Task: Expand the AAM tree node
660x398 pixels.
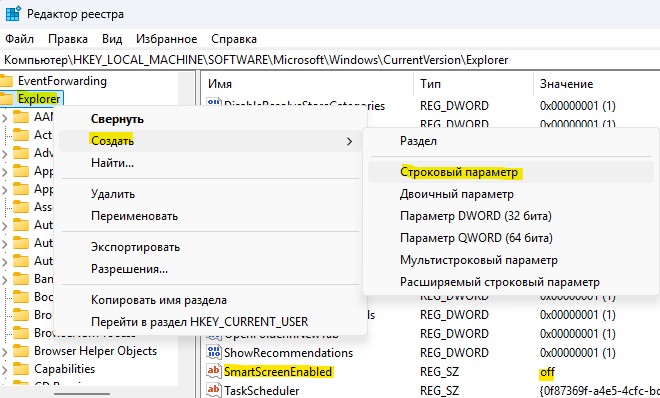Action: pos(5,117)
